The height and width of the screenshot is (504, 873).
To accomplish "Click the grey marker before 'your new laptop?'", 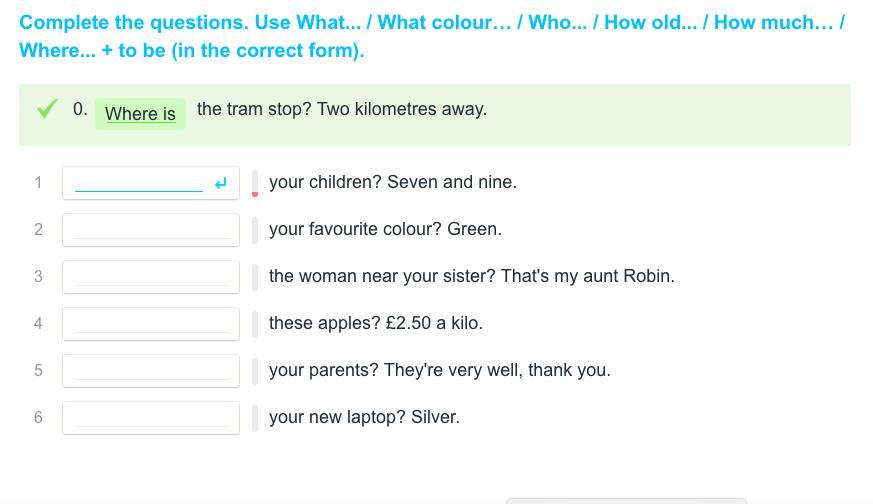I will tap(255, 418).
